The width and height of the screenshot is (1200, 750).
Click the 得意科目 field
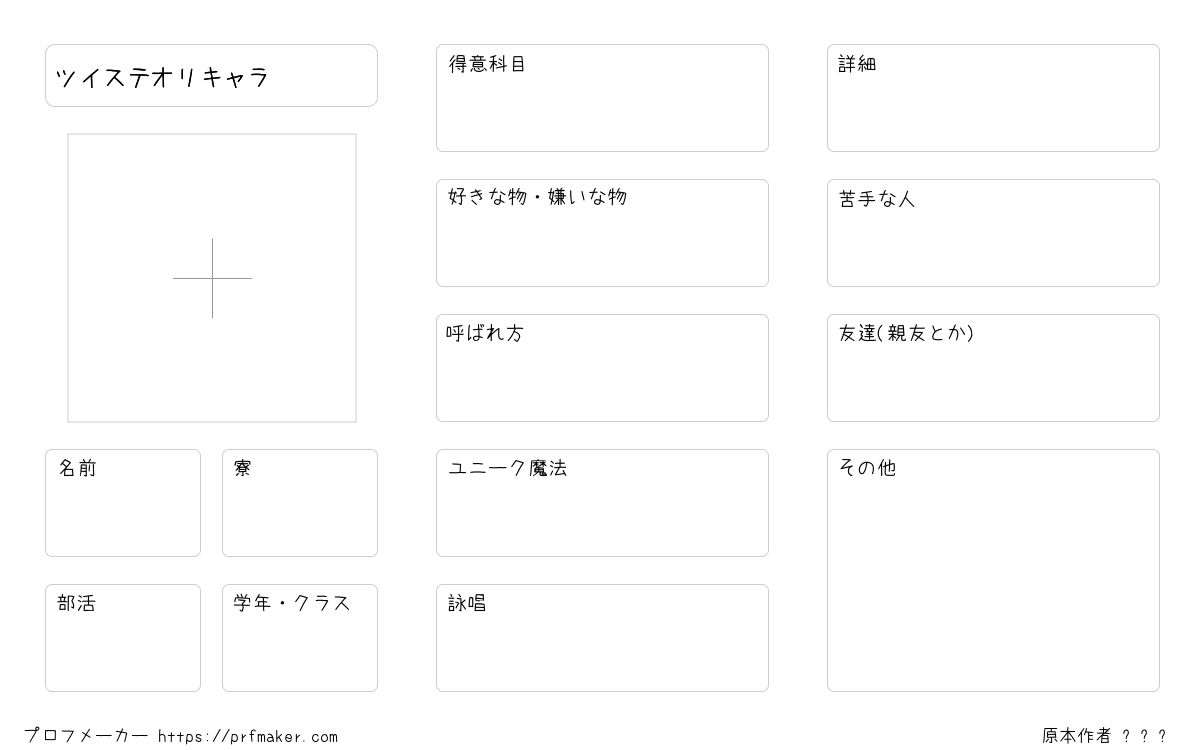point(602,98)
